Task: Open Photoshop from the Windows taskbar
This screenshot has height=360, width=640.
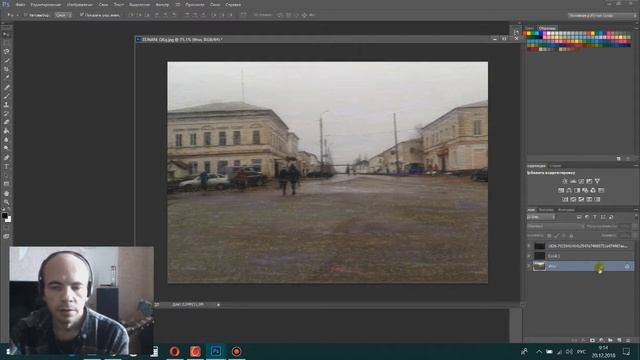Action: (216, 351)
